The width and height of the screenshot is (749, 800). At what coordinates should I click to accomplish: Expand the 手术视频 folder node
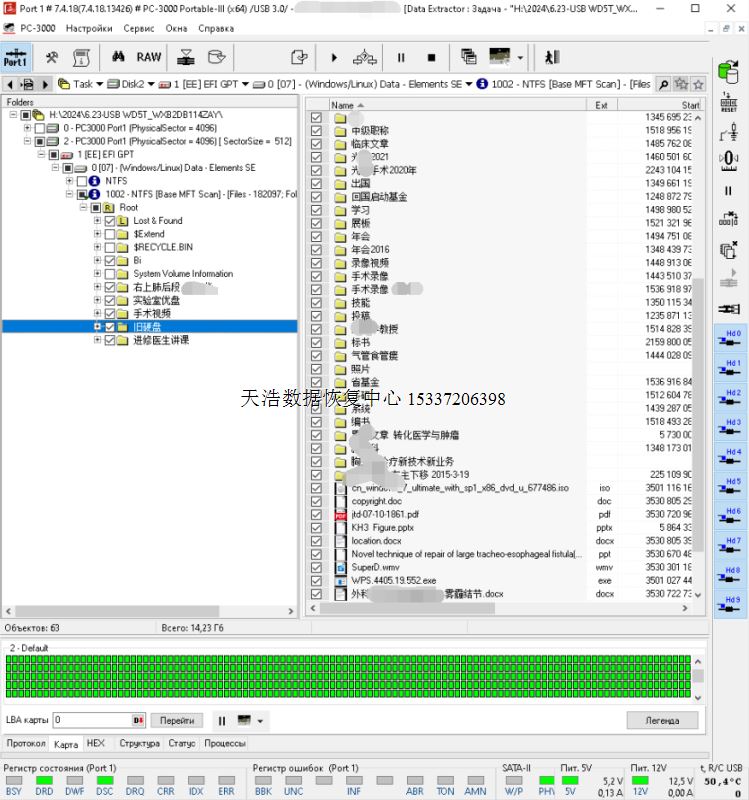97,313
